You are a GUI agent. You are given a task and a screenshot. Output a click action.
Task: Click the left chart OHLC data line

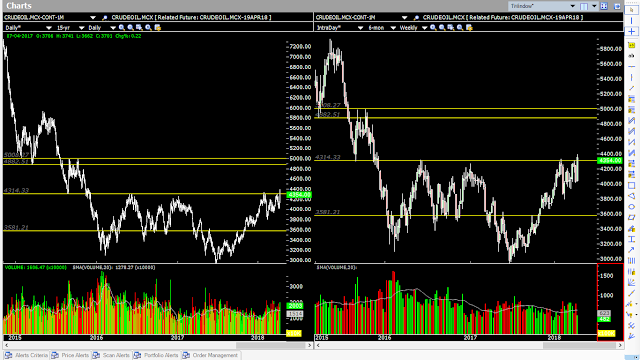click(73, 36)
